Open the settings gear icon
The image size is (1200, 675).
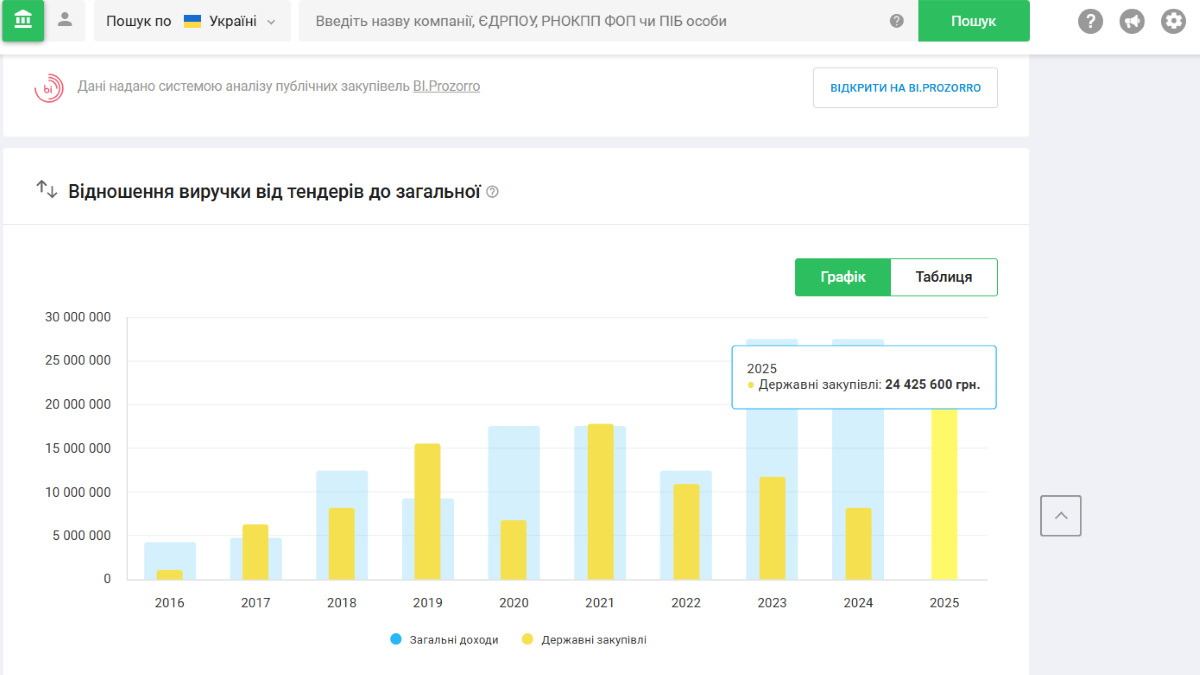[1173, 21]
